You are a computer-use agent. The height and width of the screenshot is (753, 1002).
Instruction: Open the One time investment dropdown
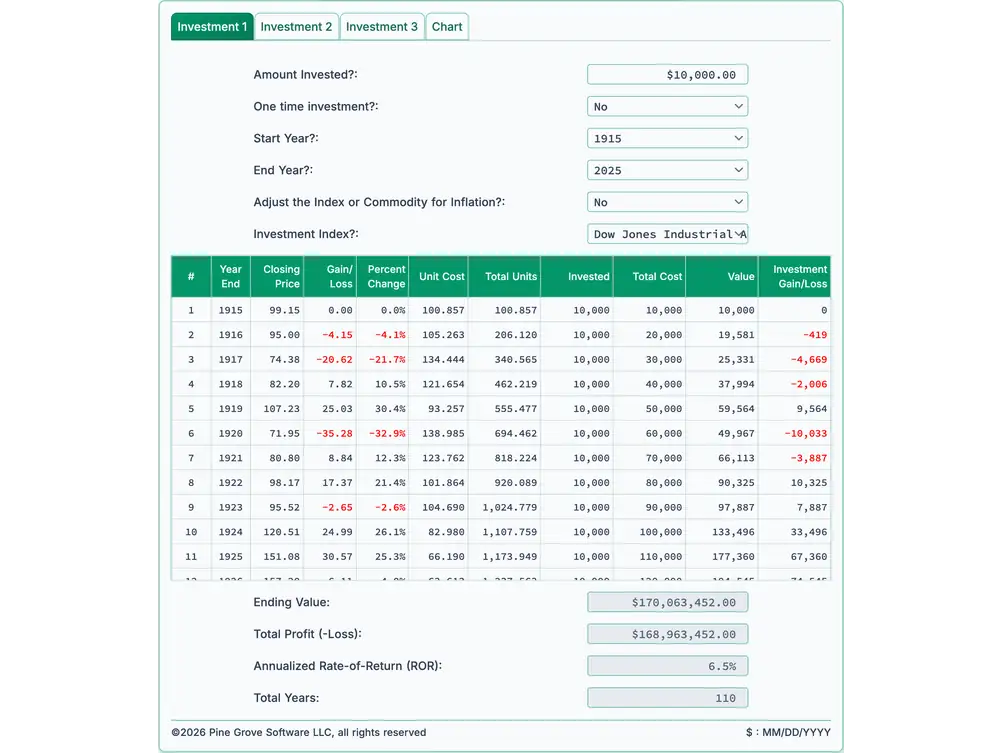pyautogui.click(x=667, y=107)
